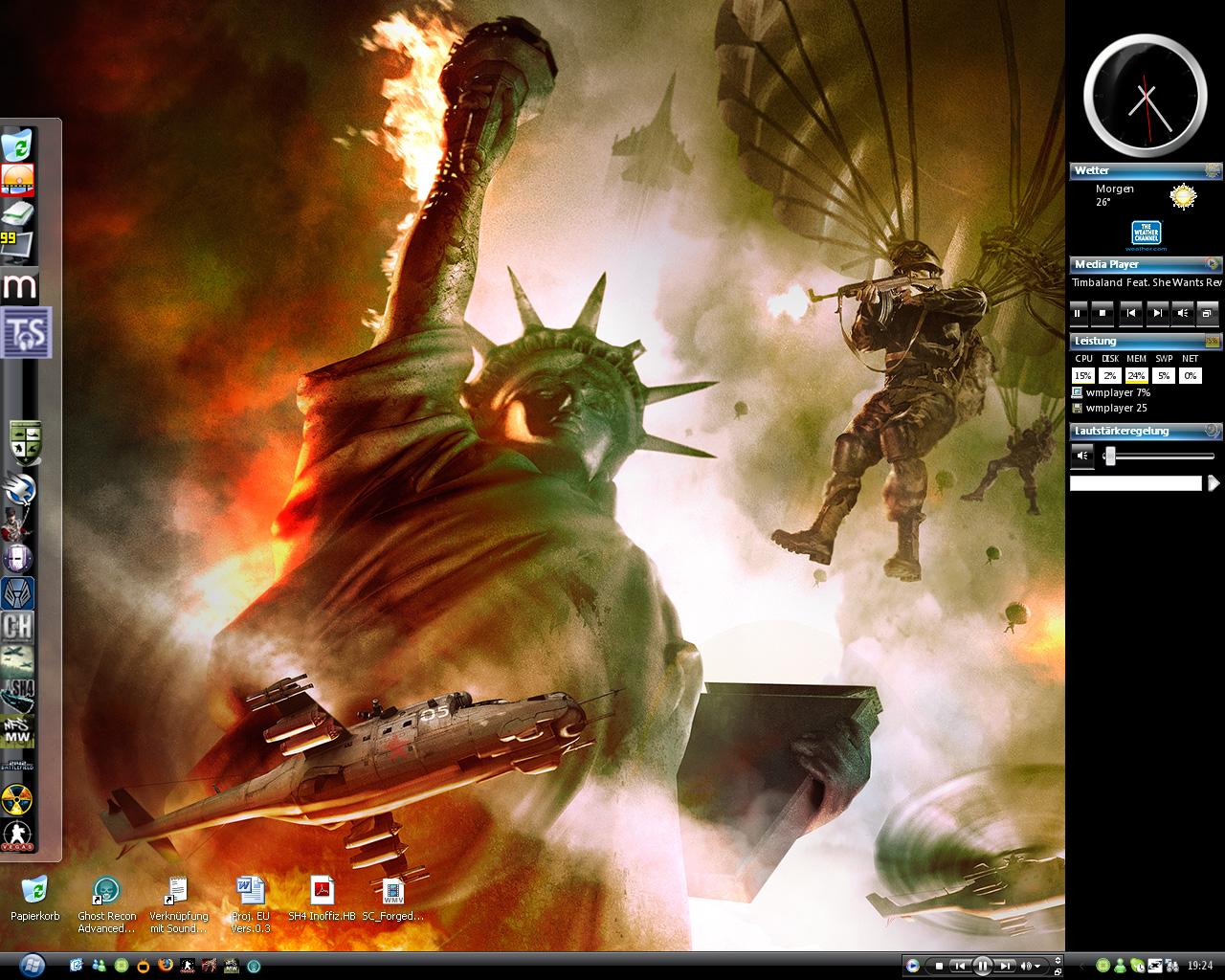Open the soldier figure game icon in the dock

click(17, 523)
